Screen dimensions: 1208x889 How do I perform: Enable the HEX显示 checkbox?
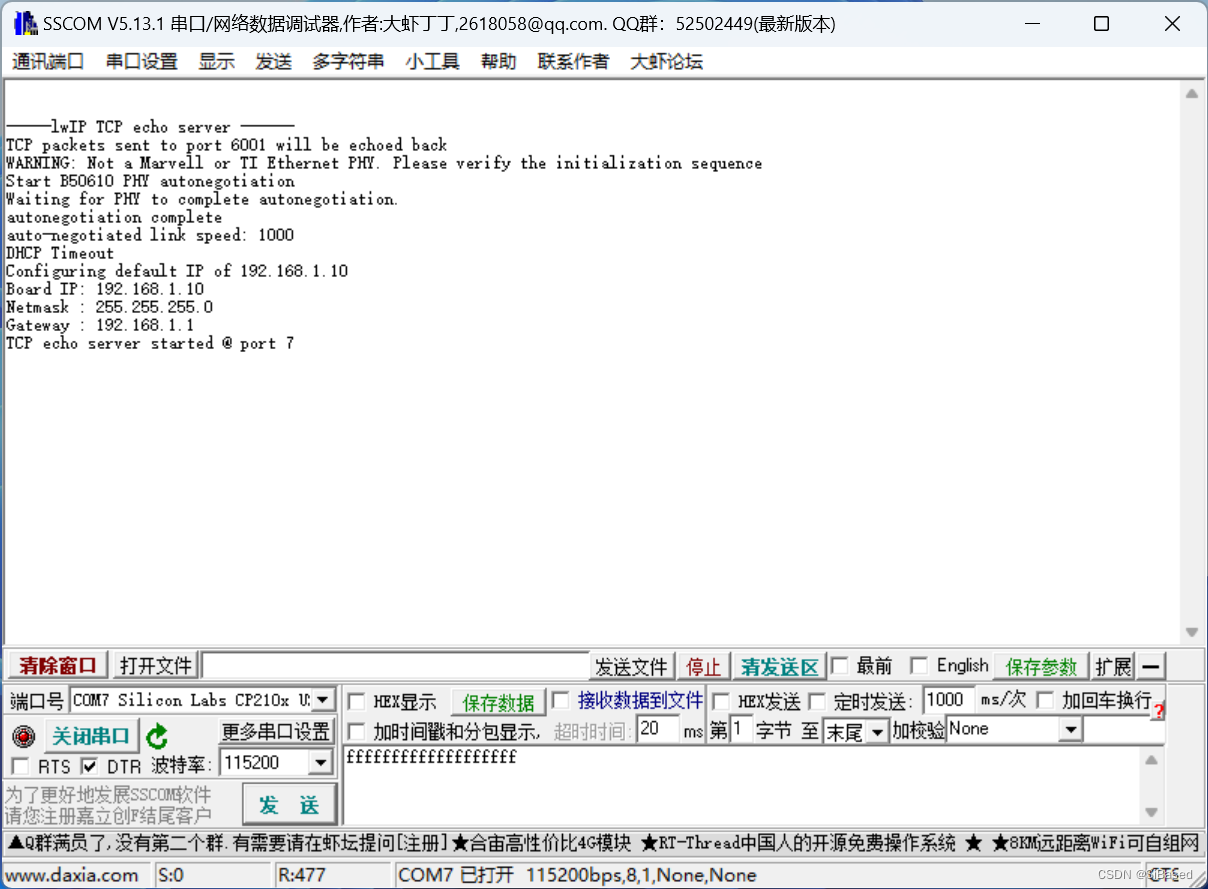coord(357,701)
